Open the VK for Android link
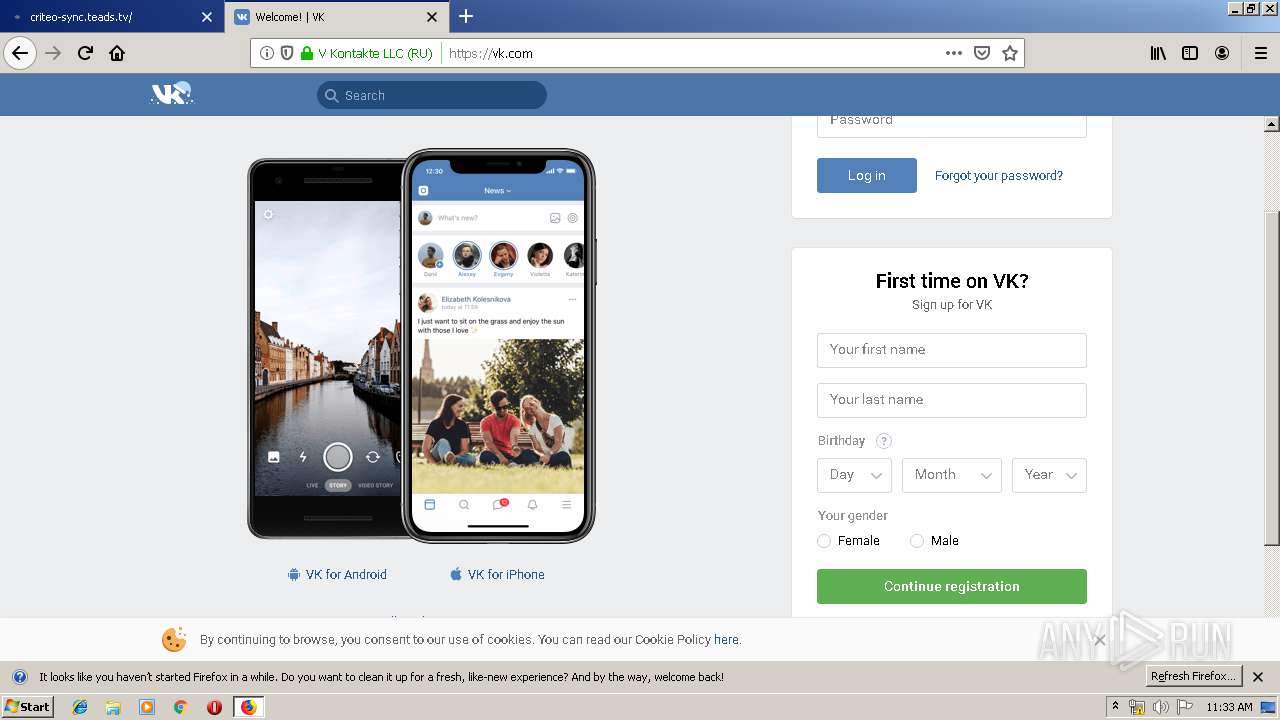The width and height of the screenshot is (1280, 720). click(x=337, y=574)
